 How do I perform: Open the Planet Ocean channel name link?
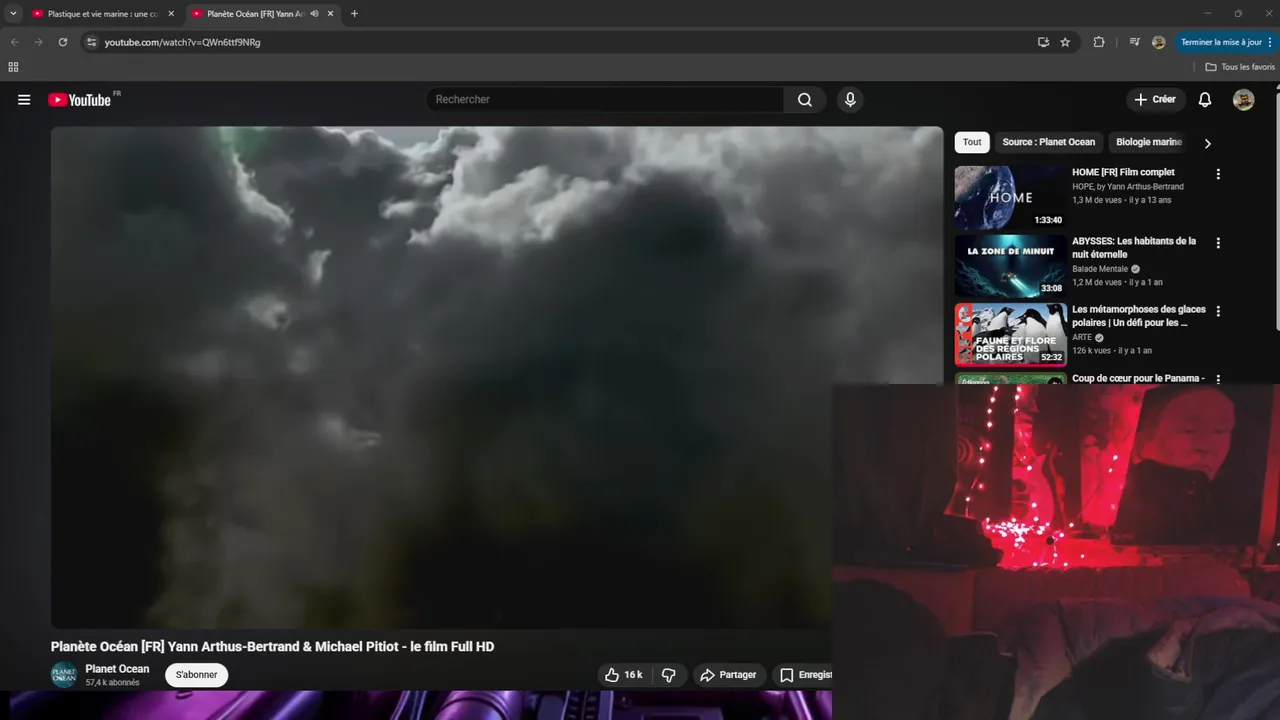[117, 669]
